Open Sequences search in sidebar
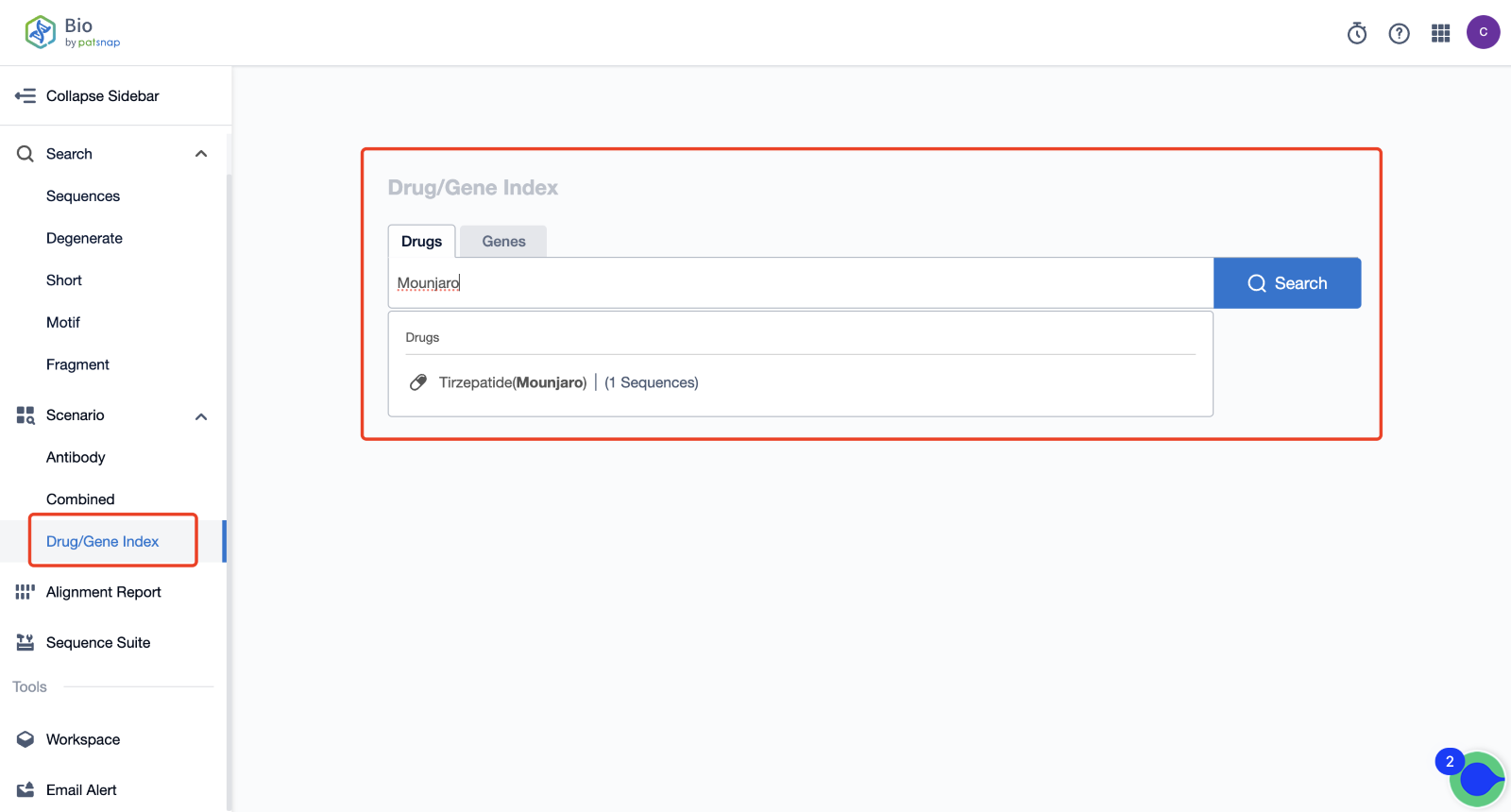This screenshot has height=812, width=1511. [83, 196]
